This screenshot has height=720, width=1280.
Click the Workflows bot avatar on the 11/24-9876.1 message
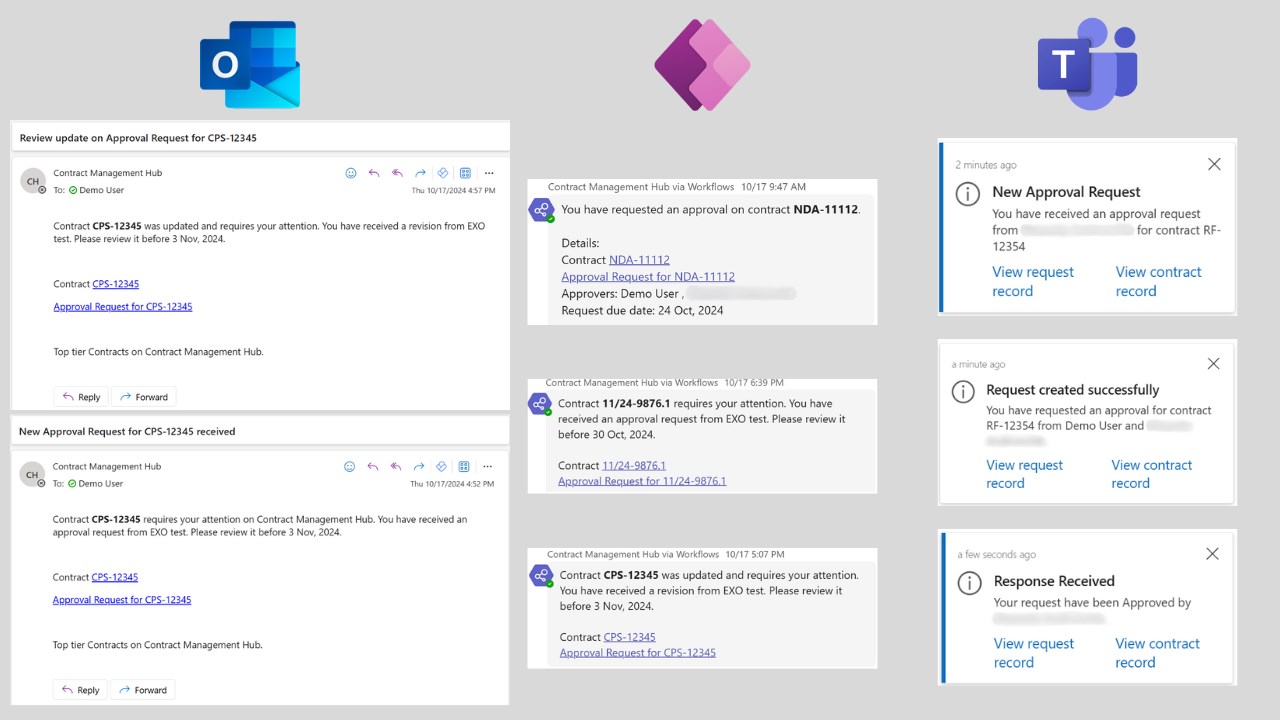(540, 404)
